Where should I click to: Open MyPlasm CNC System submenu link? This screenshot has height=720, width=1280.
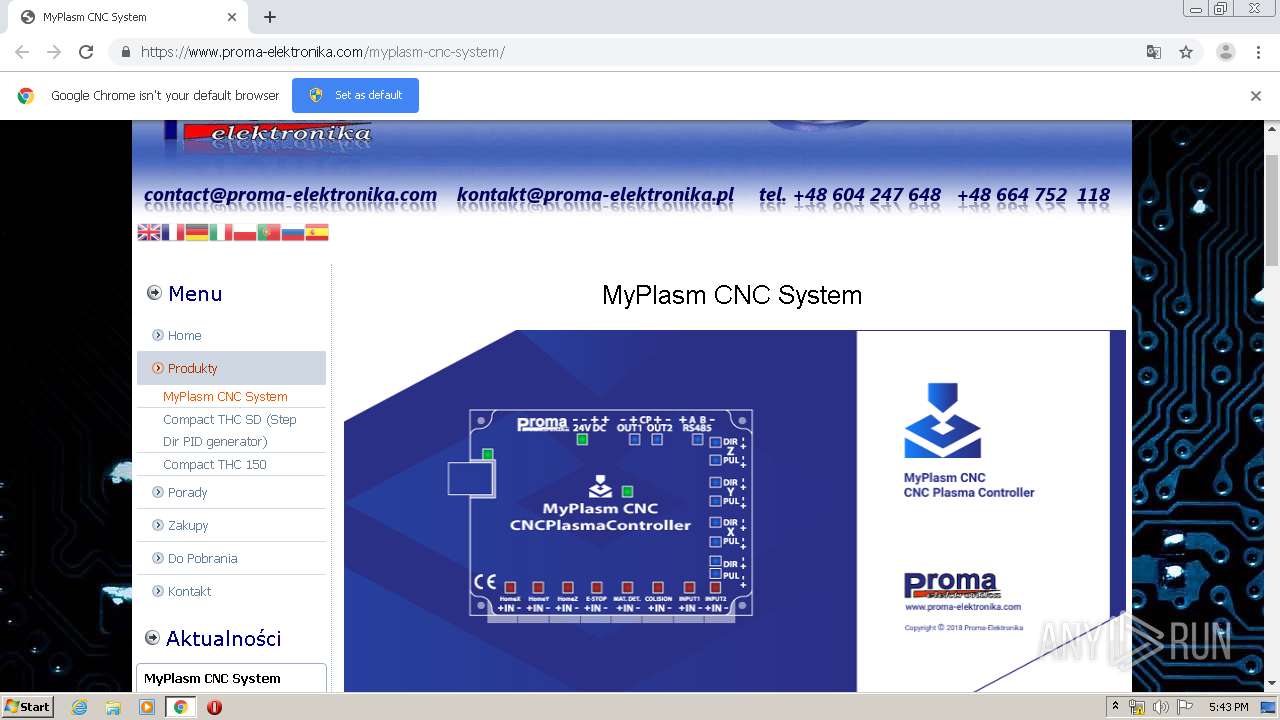225,396
